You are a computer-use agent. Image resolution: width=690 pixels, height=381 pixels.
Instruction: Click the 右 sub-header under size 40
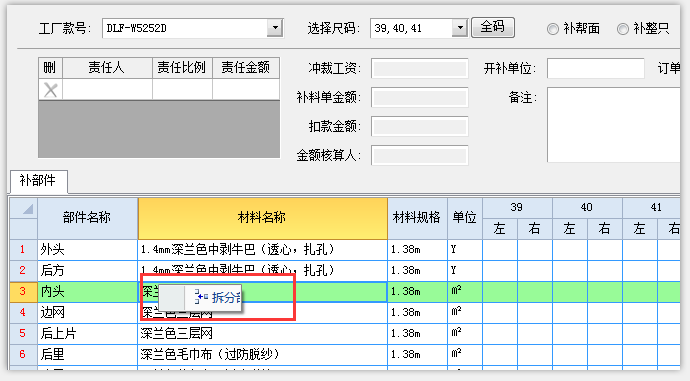click(605, 229)
